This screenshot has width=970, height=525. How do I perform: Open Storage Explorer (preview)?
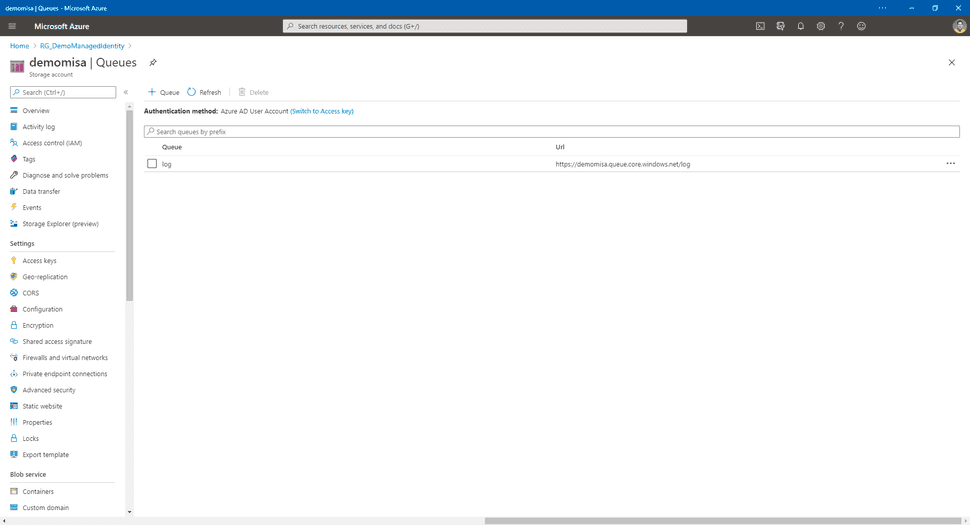pos(62,224)
